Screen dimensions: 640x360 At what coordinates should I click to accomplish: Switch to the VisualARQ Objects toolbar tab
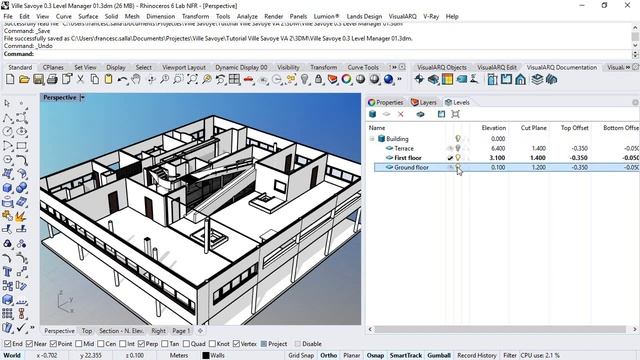pos(442,67)
